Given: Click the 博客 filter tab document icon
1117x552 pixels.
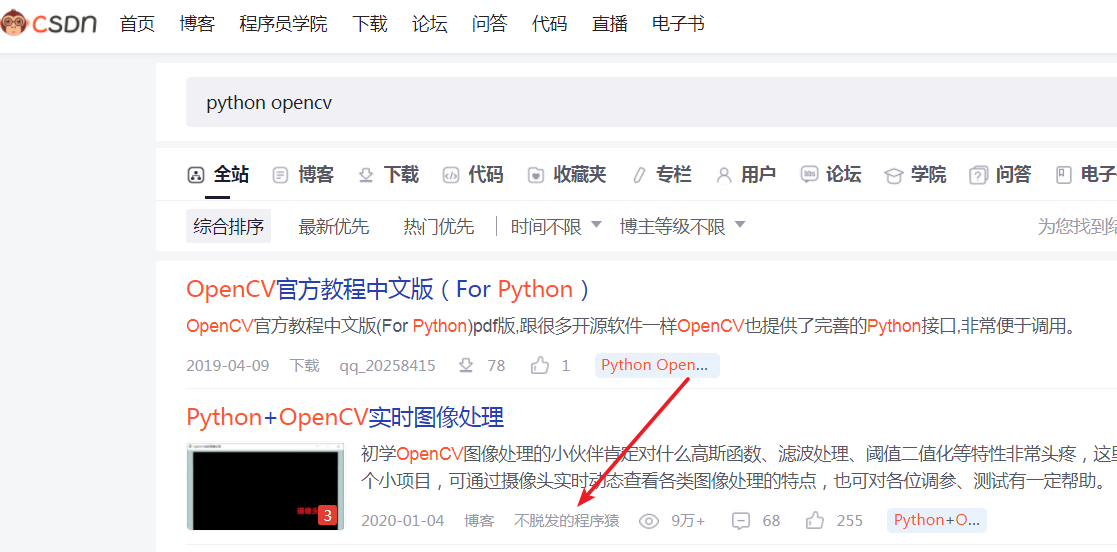Looking at the screenshot, I should point(281,175).
